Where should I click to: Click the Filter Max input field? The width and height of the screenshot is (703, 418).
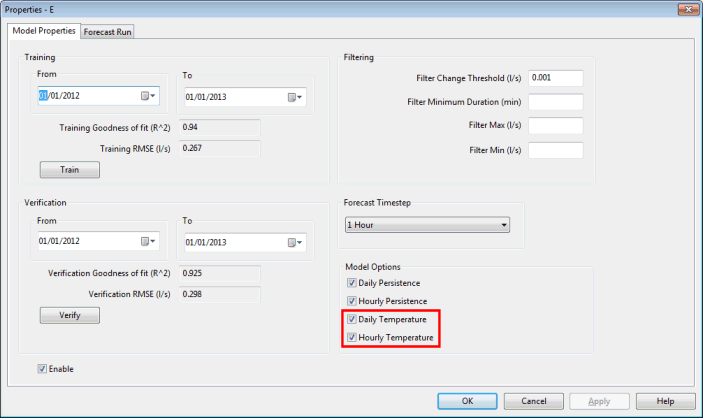point(555,126)
